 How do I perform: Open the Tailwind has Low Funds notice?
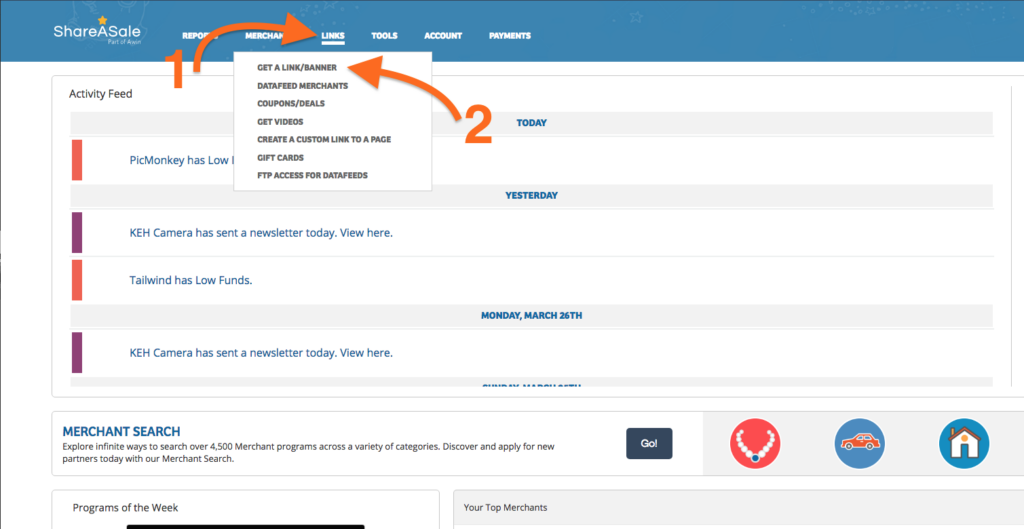(191, 280)
